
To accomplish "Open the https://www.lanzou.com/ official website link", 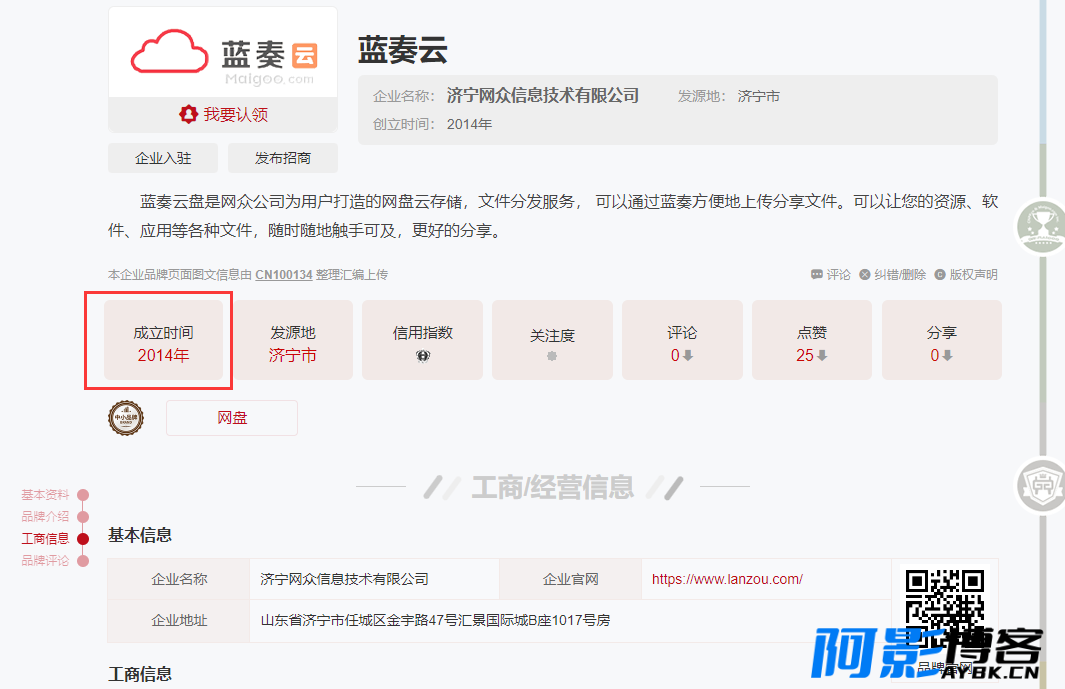I will pos(727,580).
